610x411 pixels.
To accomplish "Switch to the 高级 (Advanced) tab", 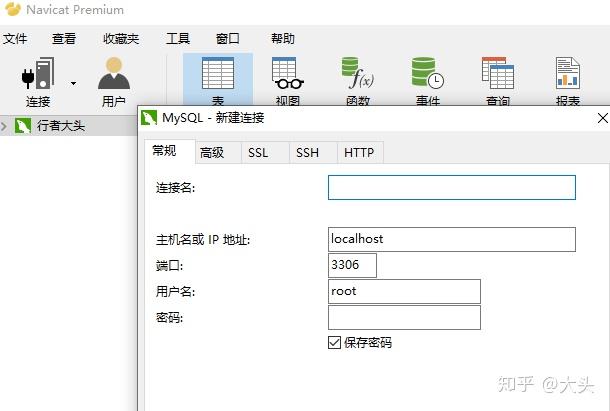I will click(x=218, y=153).
